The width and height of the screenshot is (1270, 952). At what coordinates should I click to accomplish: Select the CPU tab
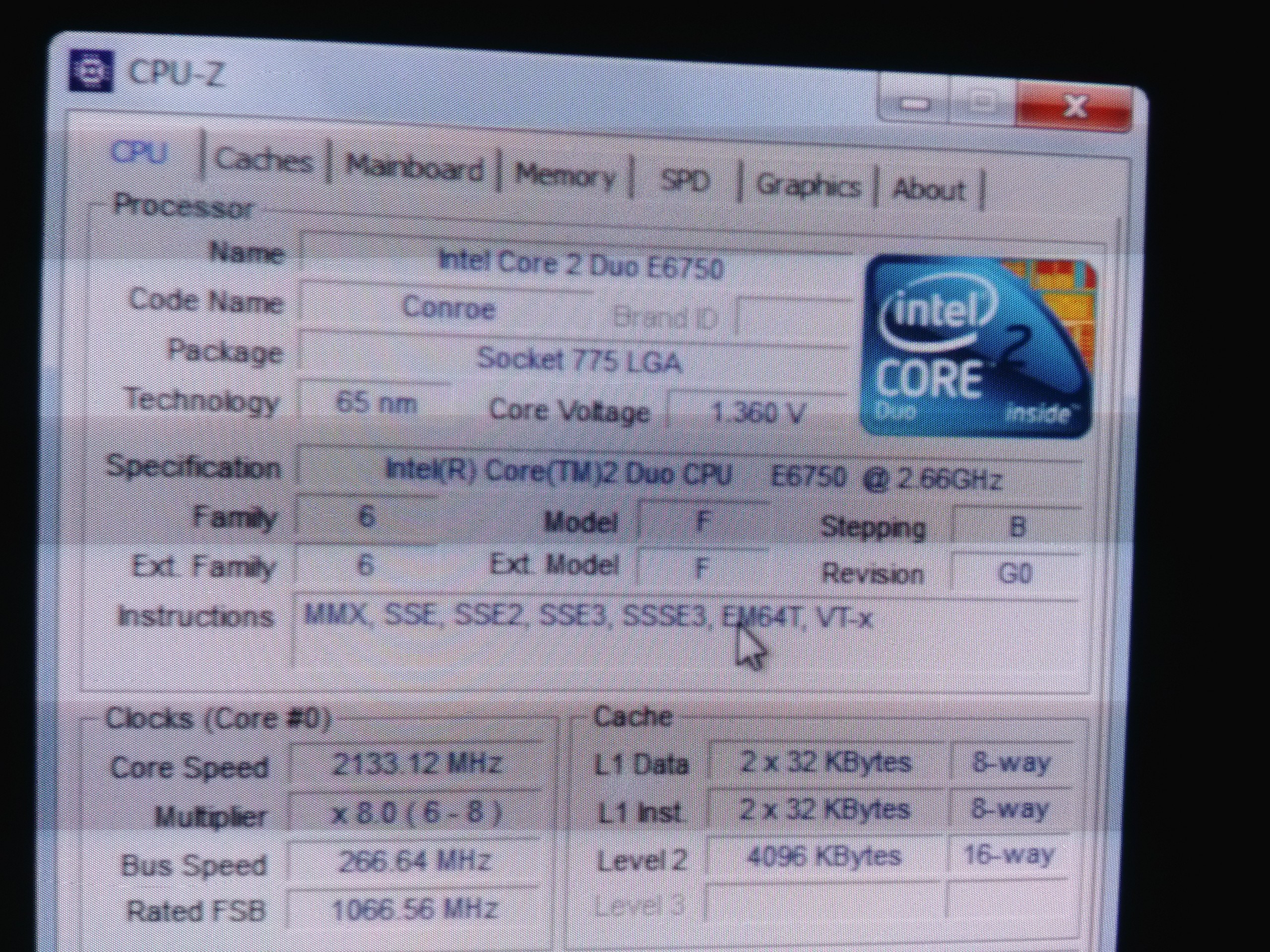(139, 153)
